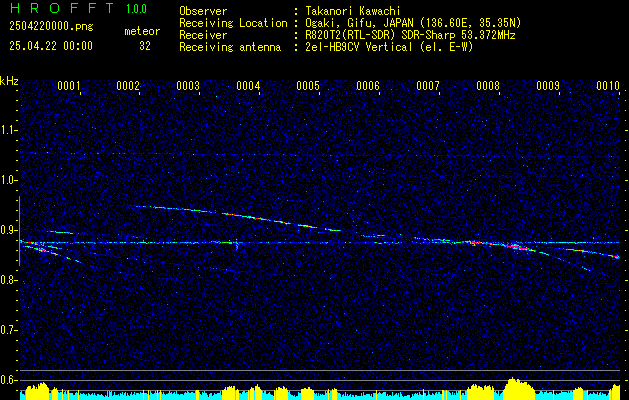The height and width of the screenshot is (400, 629).
Task: Click frequency axis label 0.7
Action: point(8,330)
